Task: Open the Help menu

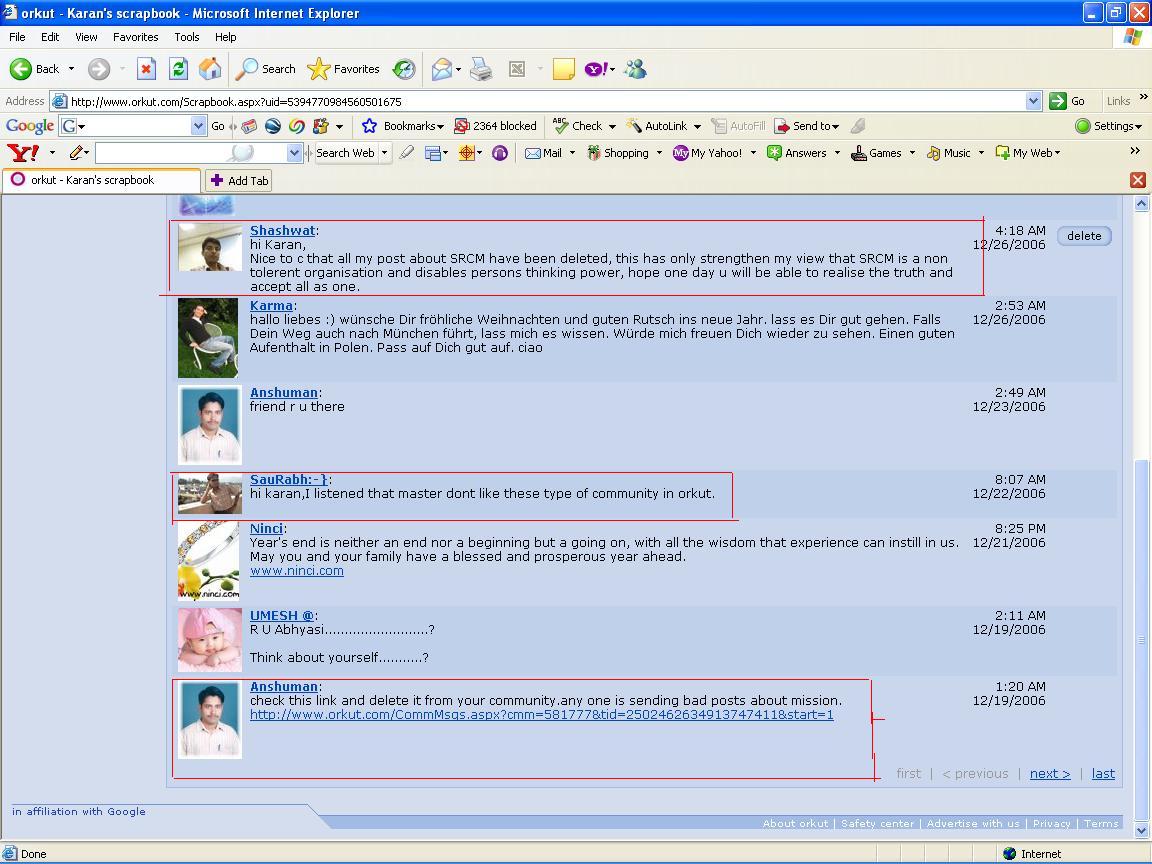Action: point(226,37)
